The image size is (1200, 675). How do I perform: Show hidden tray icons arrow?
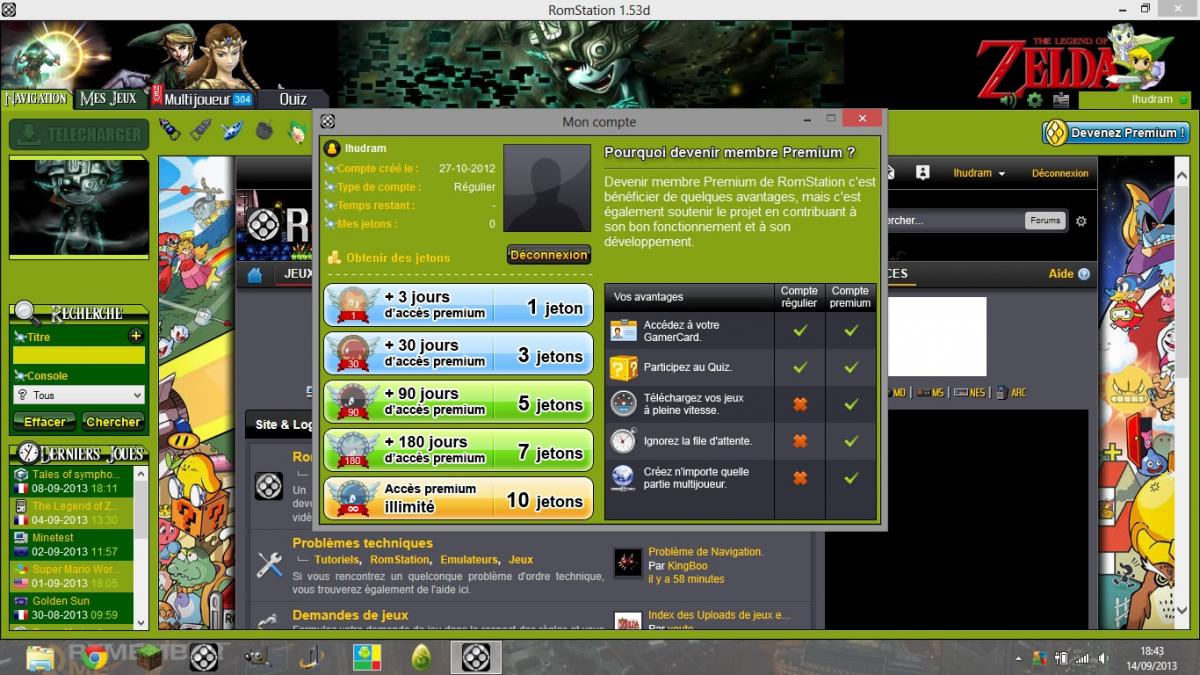coord(1019,658)
